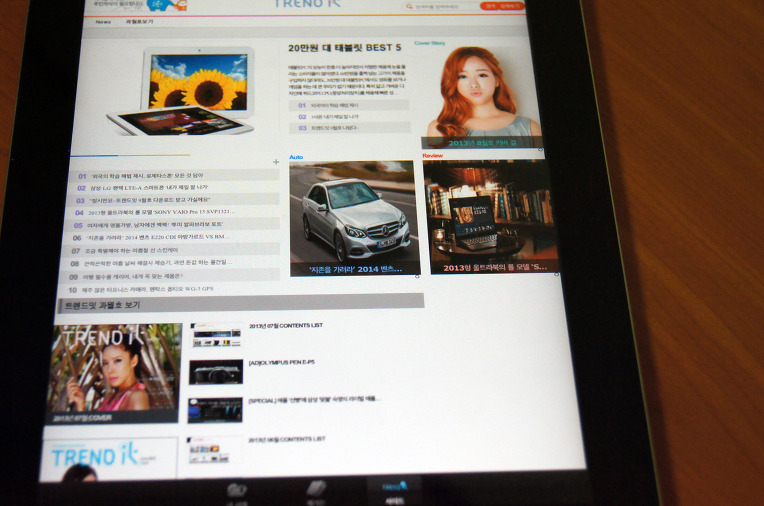Click the 트렌드잇 과월호 보기 section header
The height and width of the screenshot is (506, 764).
click(x=241, y=304)
